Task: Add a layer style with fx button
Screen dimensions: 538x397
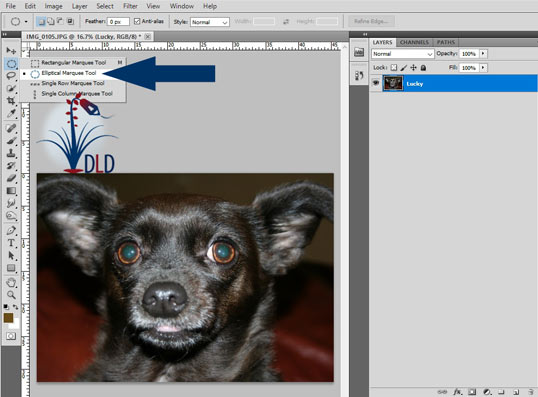Action: point(457,392)
